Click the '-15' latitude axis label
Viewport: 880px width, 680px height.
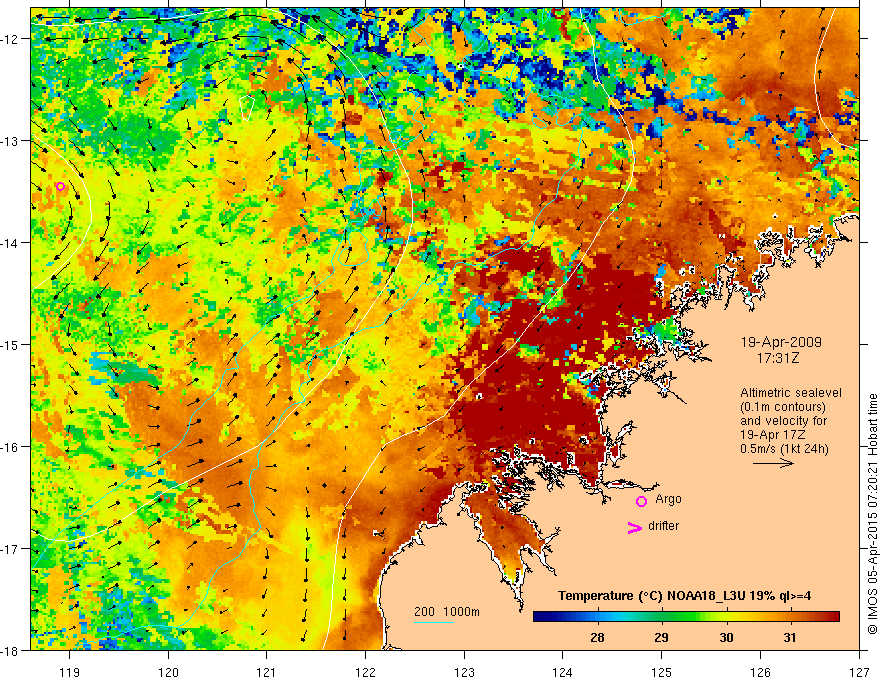(x=12, y=344)
